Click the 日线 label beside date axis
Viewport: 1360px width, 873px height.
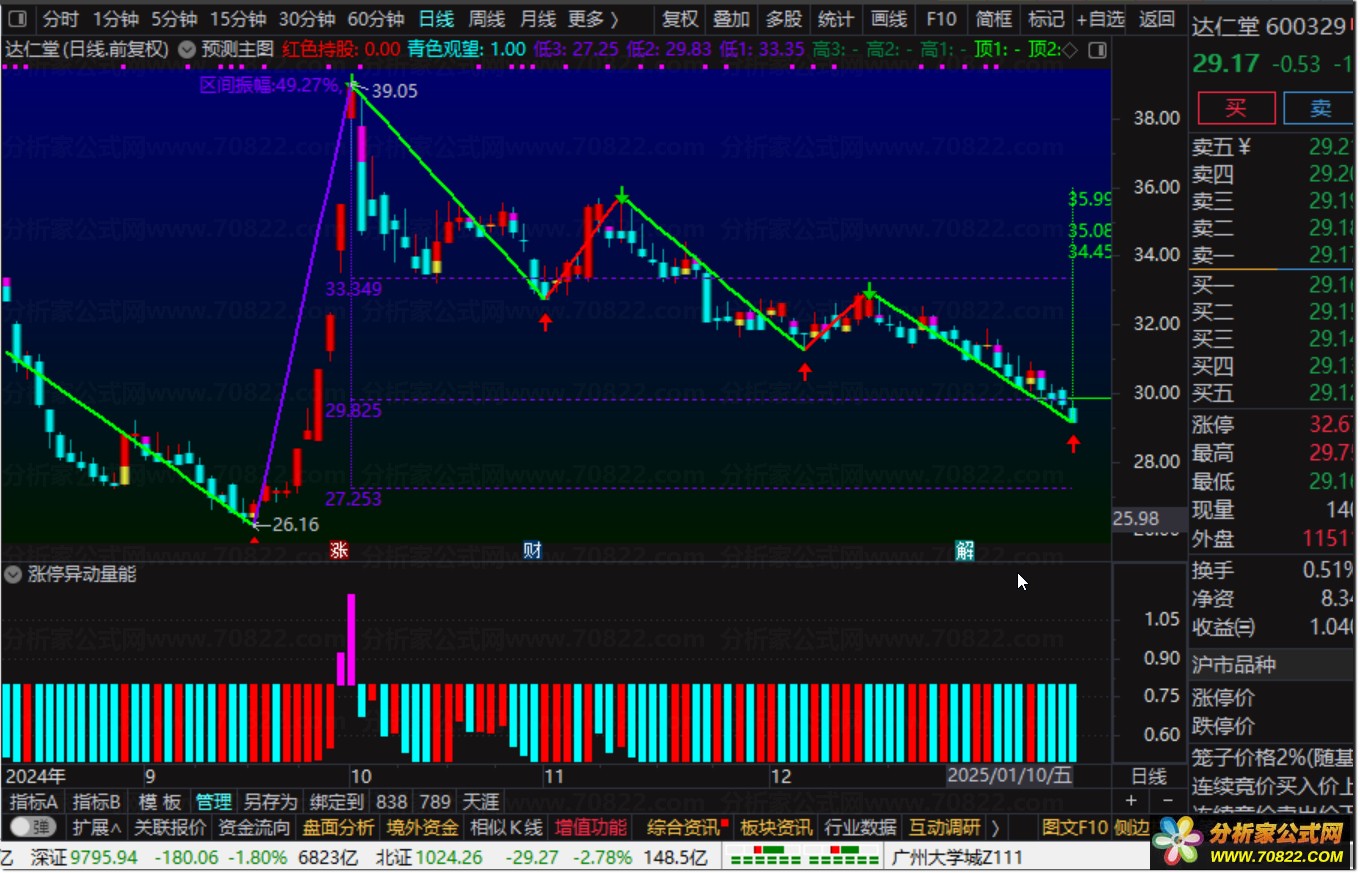1148,776
